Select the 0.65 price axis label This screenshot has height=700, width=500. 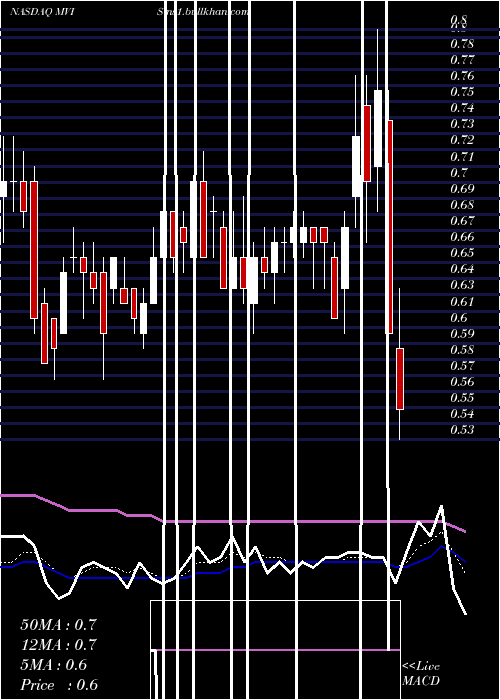(x=462, y=253)
